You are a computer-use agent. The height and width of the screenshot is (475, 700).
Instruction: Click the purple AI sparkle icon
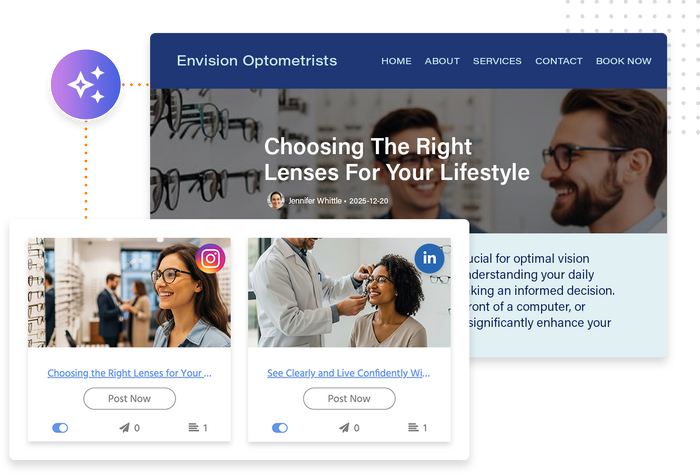pos(86,84)
